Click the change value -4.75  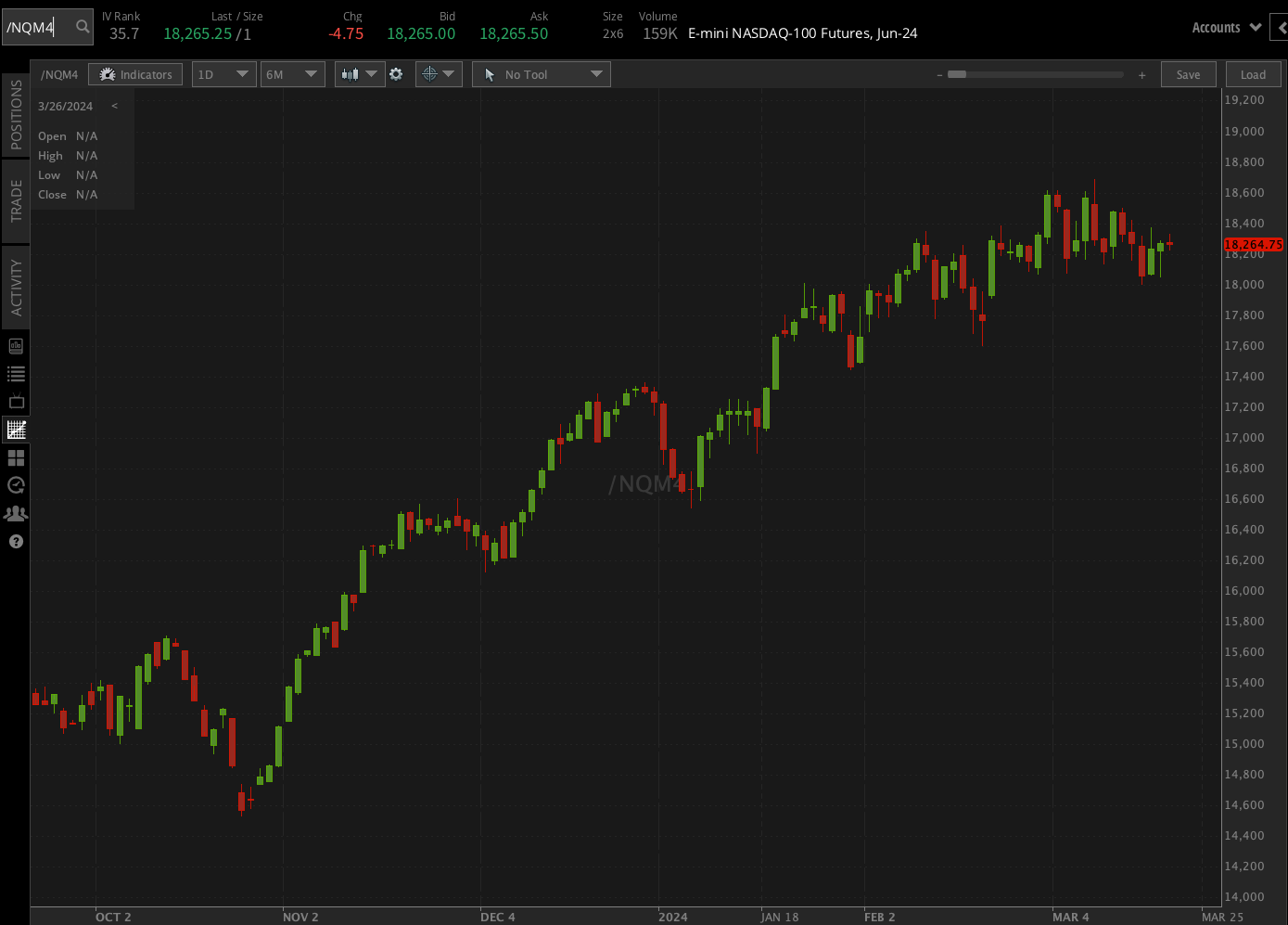coord(346,33)
